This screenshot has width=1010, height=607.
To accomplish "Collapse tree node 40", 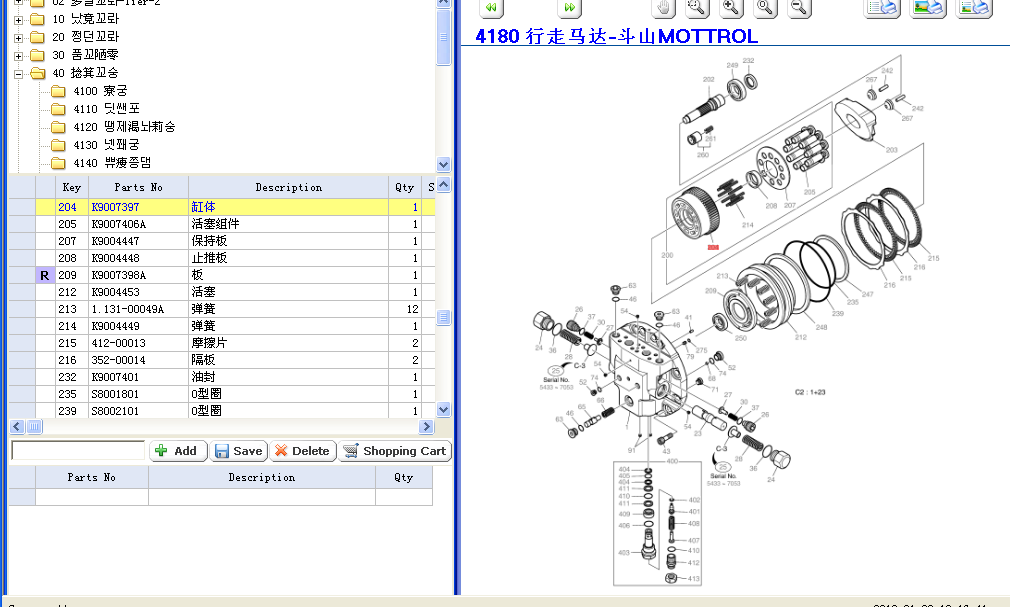I will point(19,74).
